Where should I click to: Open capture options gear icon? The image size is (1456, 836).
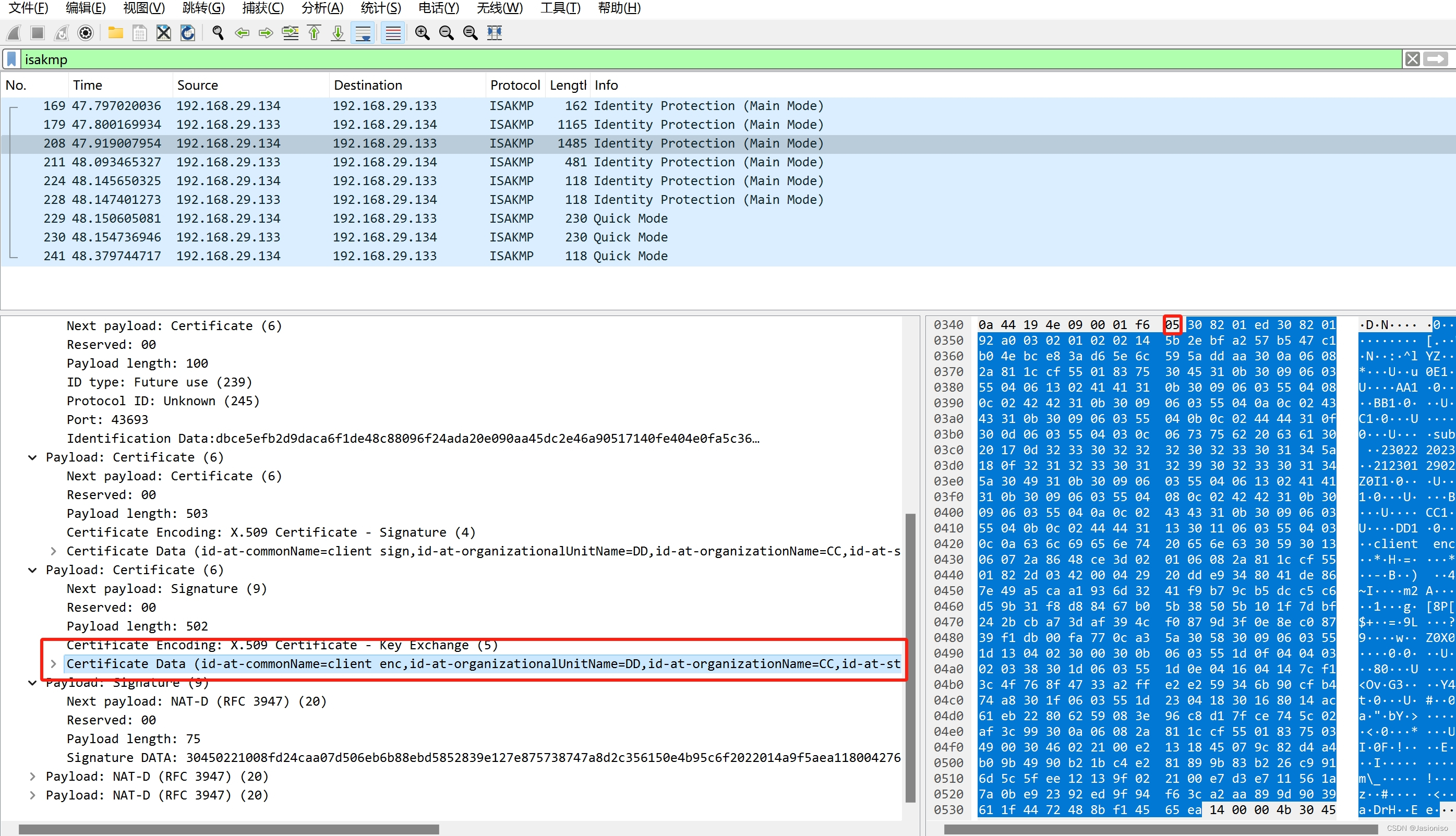coord(86,33)
